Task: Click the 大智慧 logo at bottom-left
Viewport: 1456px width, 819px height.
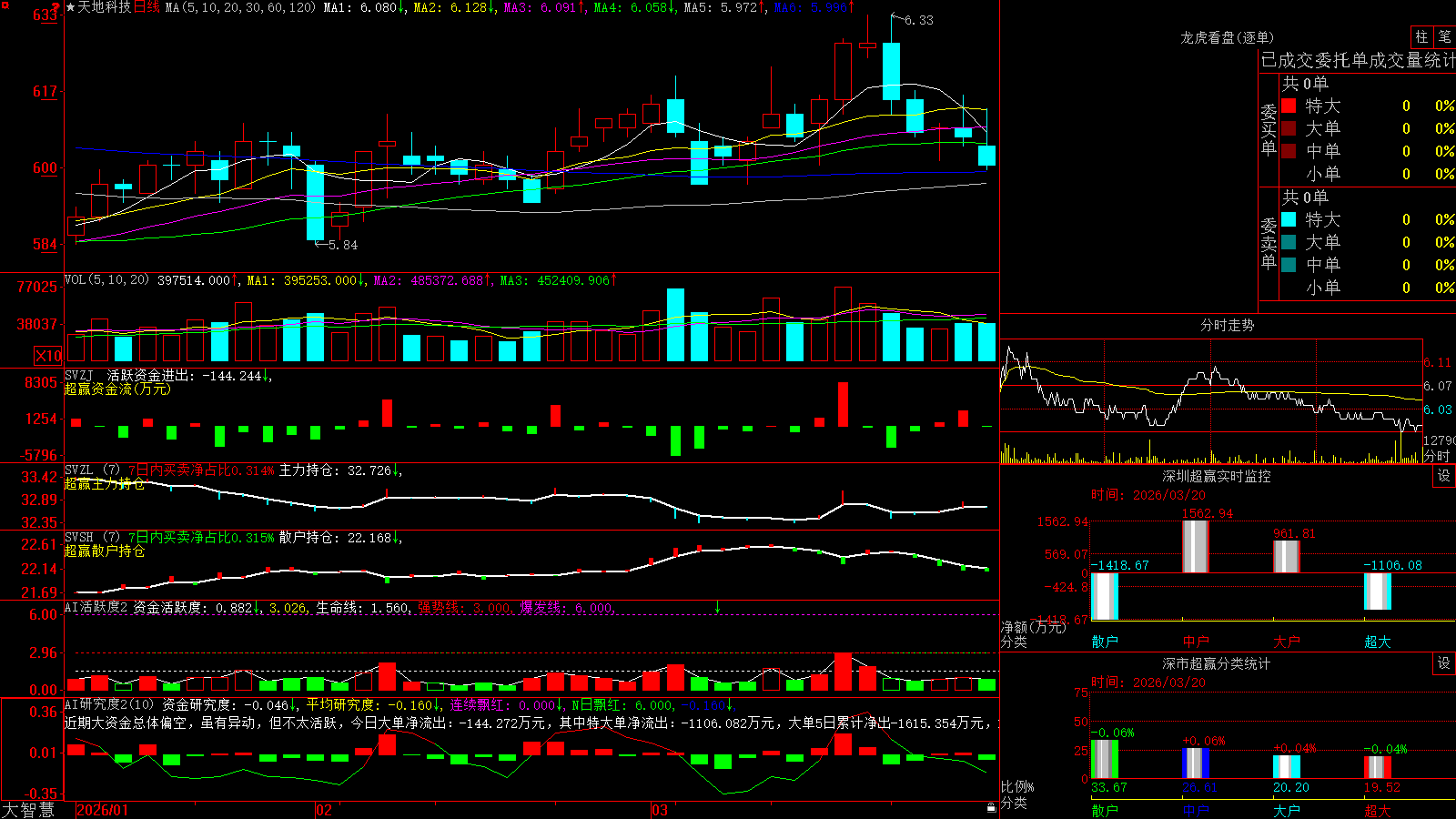Action: (28, 810)
